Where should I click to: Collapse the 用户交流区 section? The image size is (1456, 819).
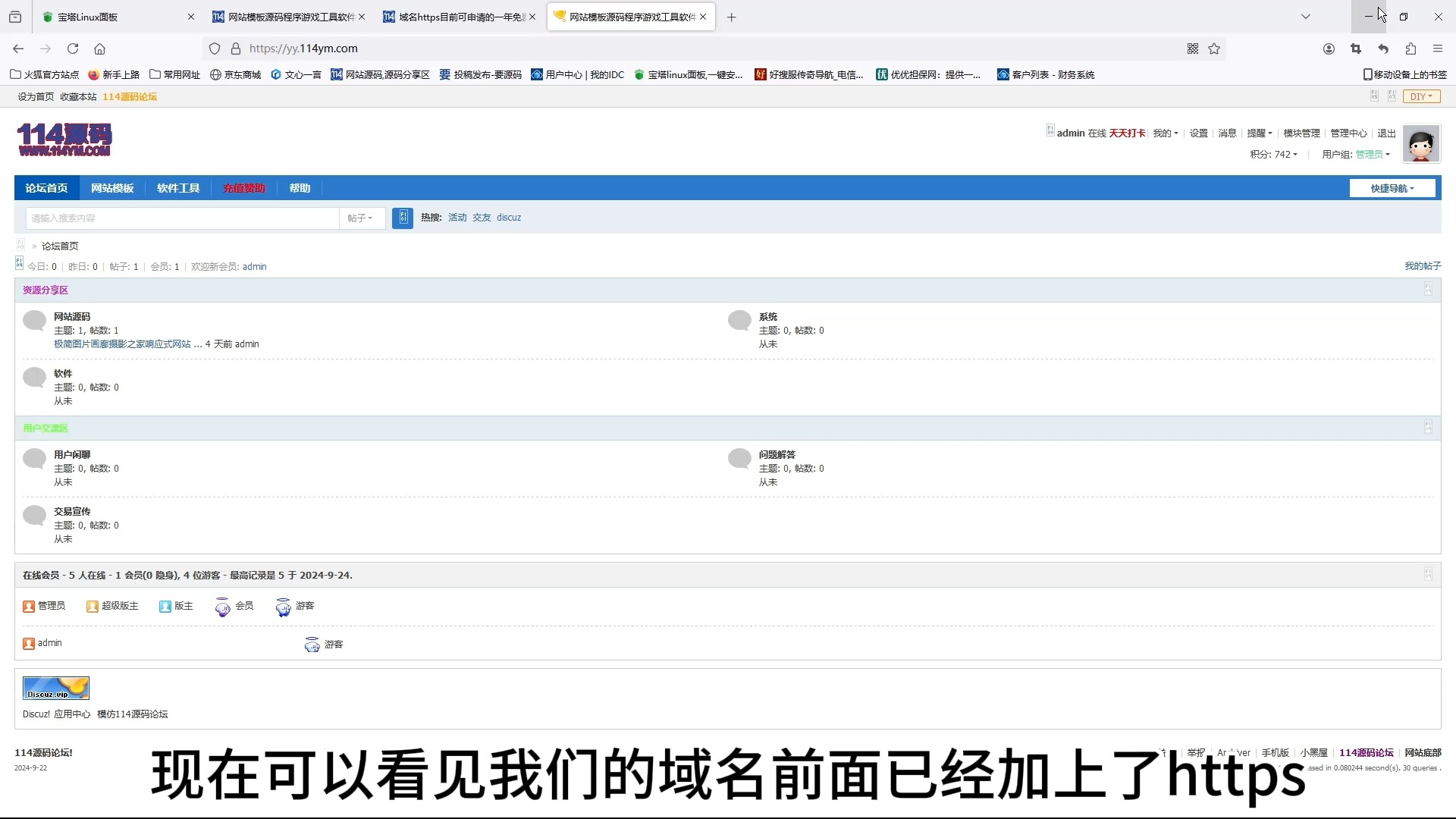click(x=1428, y=428)
